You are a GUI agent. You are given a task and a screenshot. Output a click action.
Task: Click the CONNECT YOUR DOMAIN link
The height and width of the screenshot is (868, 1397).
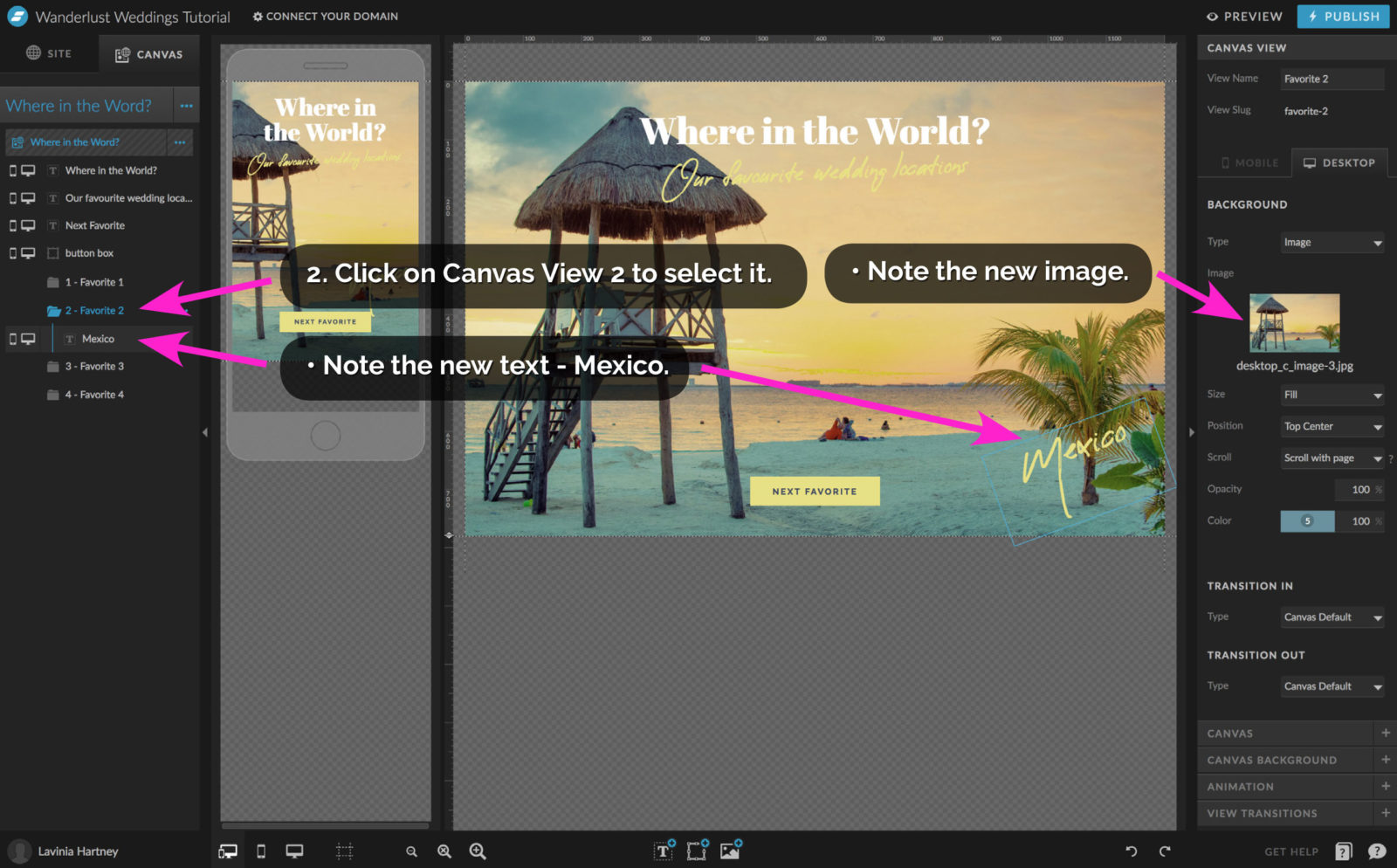(x=325, y=16)
